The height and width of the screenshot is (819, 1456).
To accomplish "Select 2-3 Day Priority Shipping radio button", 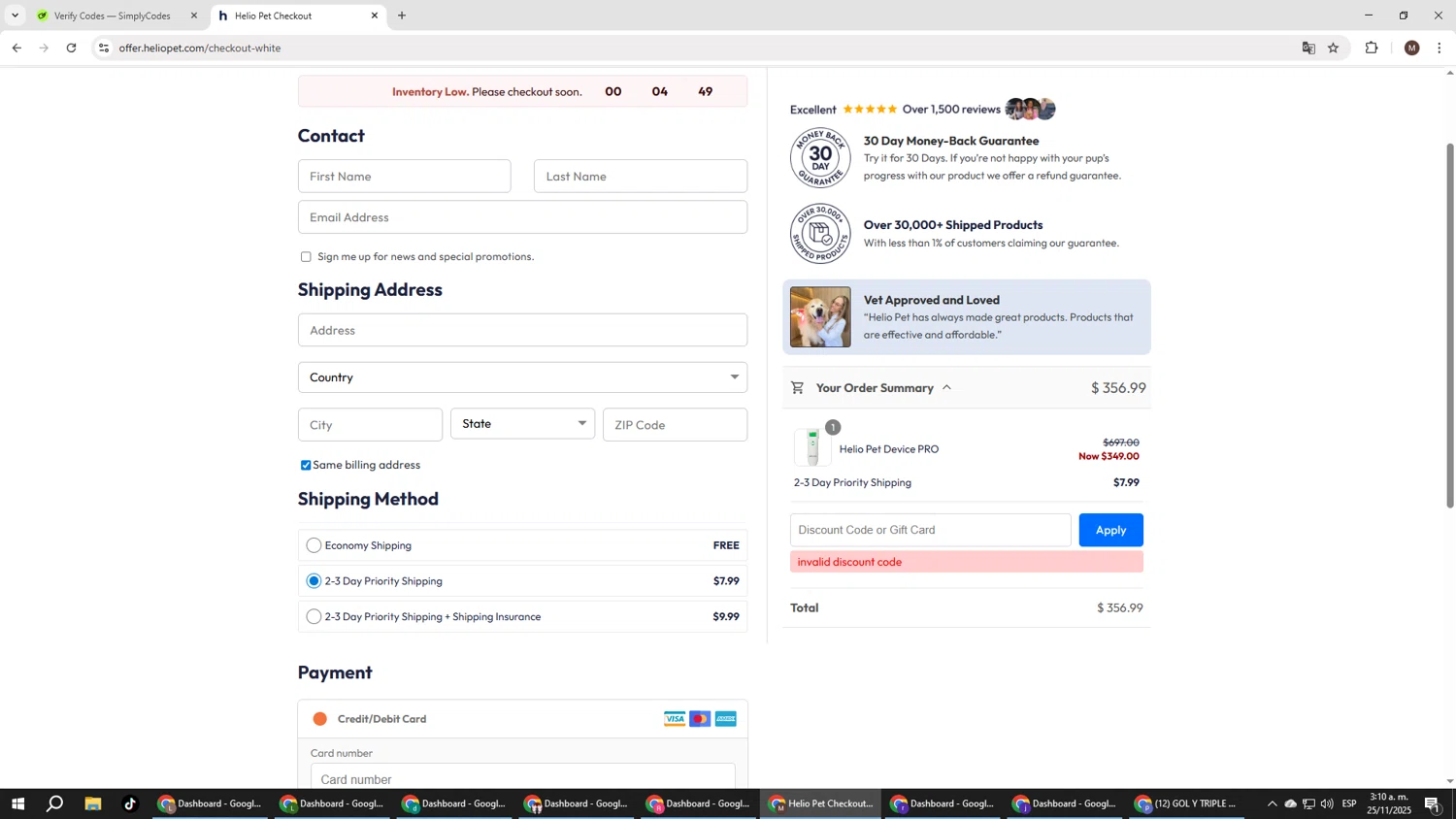I will click(314, 581).
